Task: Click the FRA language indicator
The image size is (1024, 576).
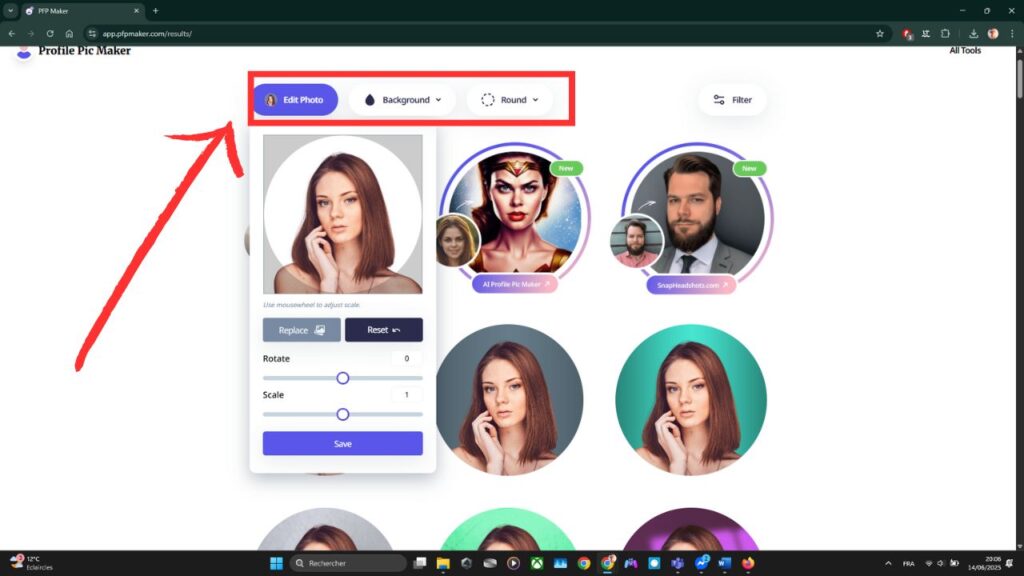Action: 908,563
